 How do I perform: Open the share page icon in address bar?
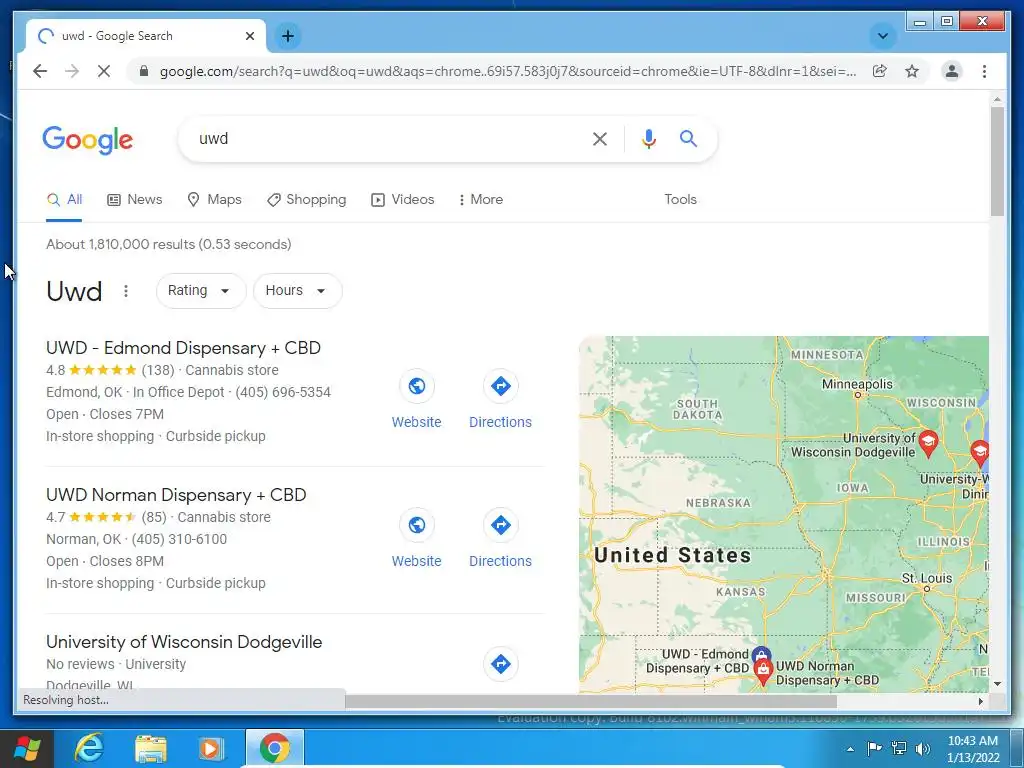[880, 71]
